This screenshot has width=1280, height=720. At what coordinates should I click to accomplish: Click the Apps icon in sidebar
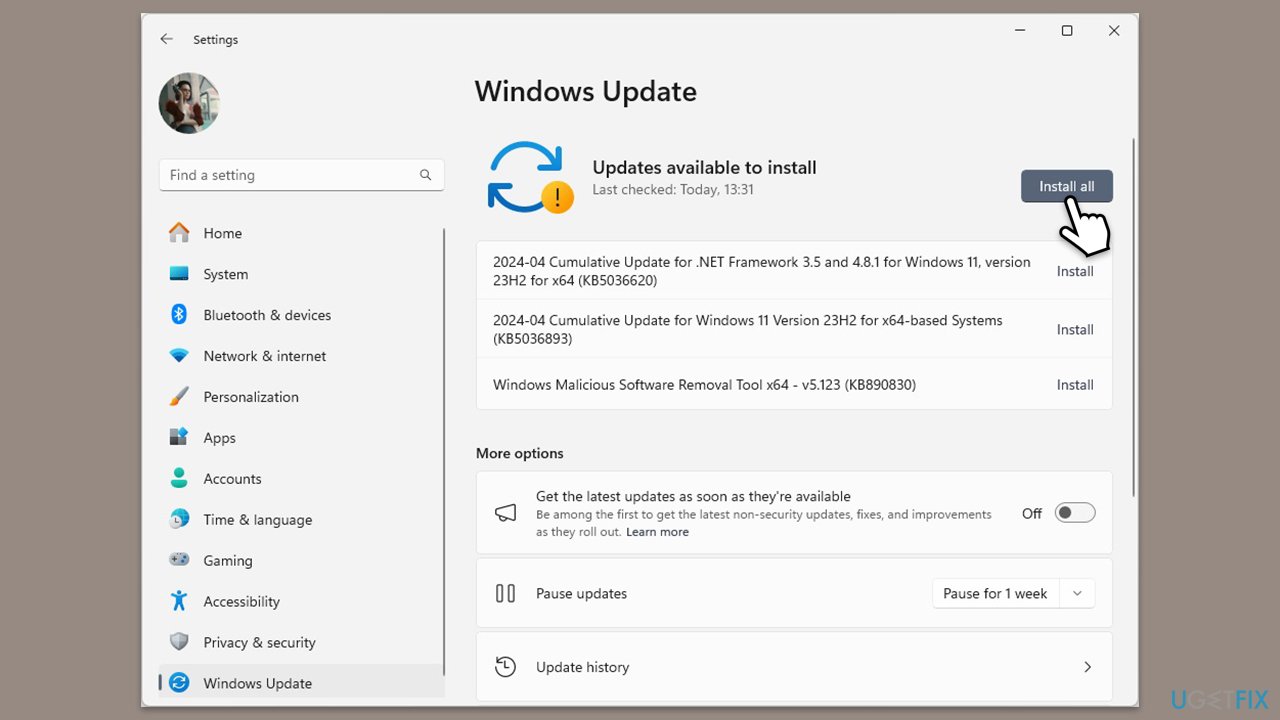point(179,438)
